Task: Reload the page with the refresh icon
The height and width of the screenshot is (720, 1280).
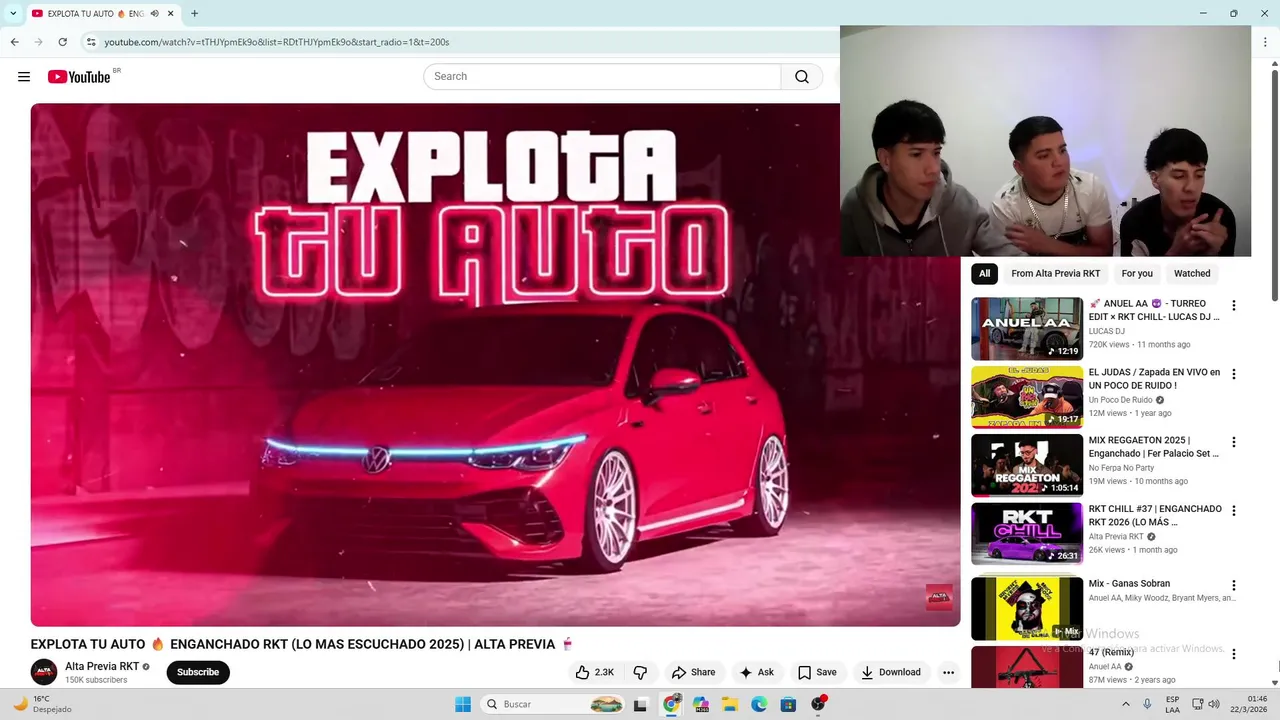Action: [63, 42]
